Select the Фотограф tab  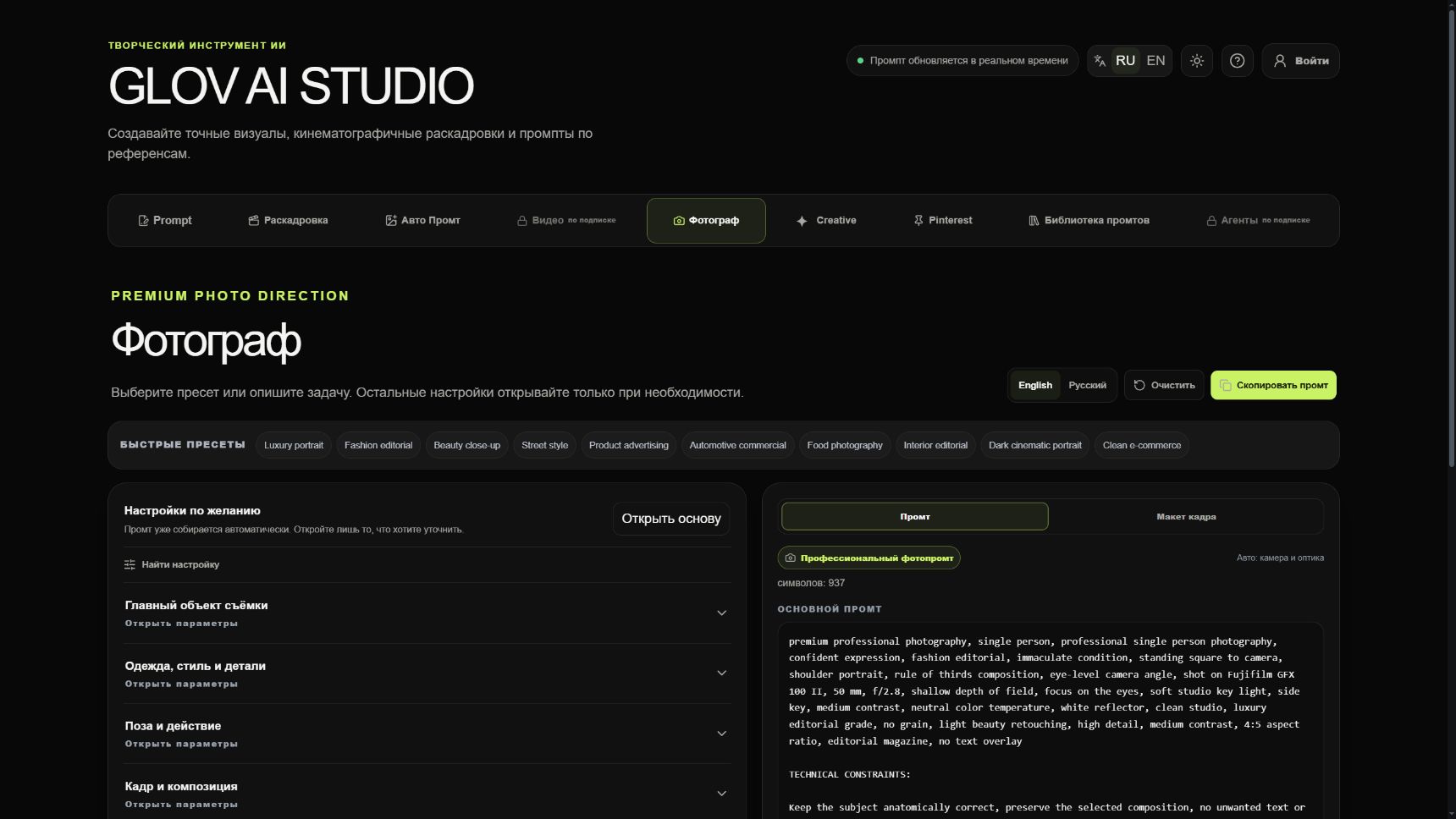[x=706, y=220]
